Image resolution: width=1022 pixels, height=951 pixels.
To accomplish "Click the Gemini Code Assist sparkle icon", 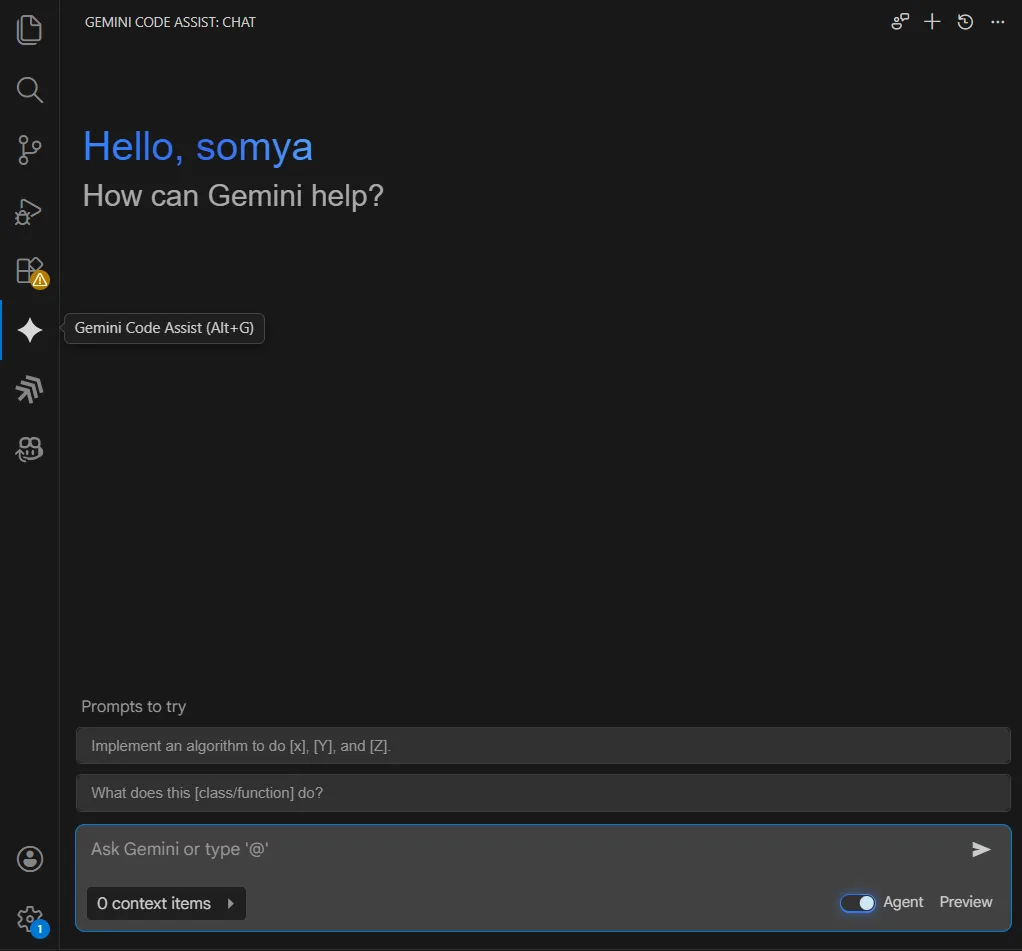I will [x=30, y=330].
